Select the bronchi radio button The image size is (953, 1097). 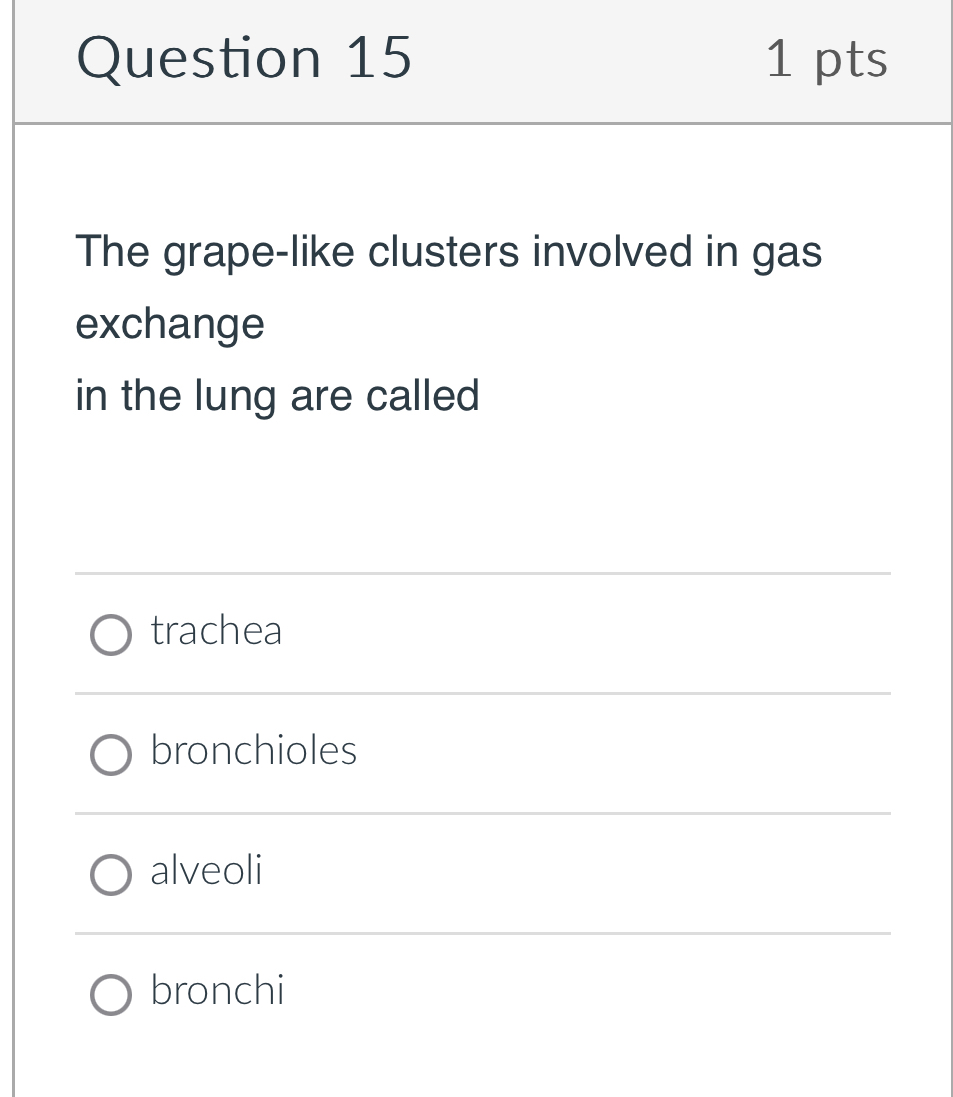coord(111,995)
